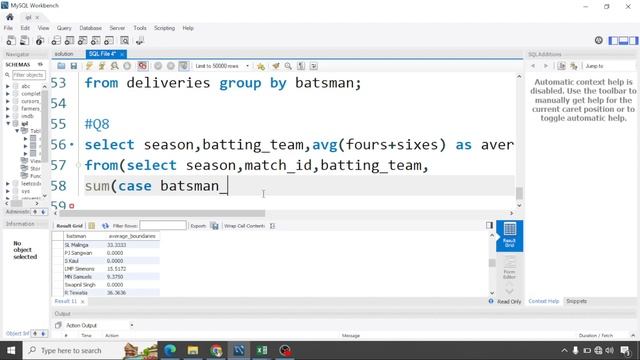Open the File menu
This screenshot has height=360, width=640.
coord(8,28)
